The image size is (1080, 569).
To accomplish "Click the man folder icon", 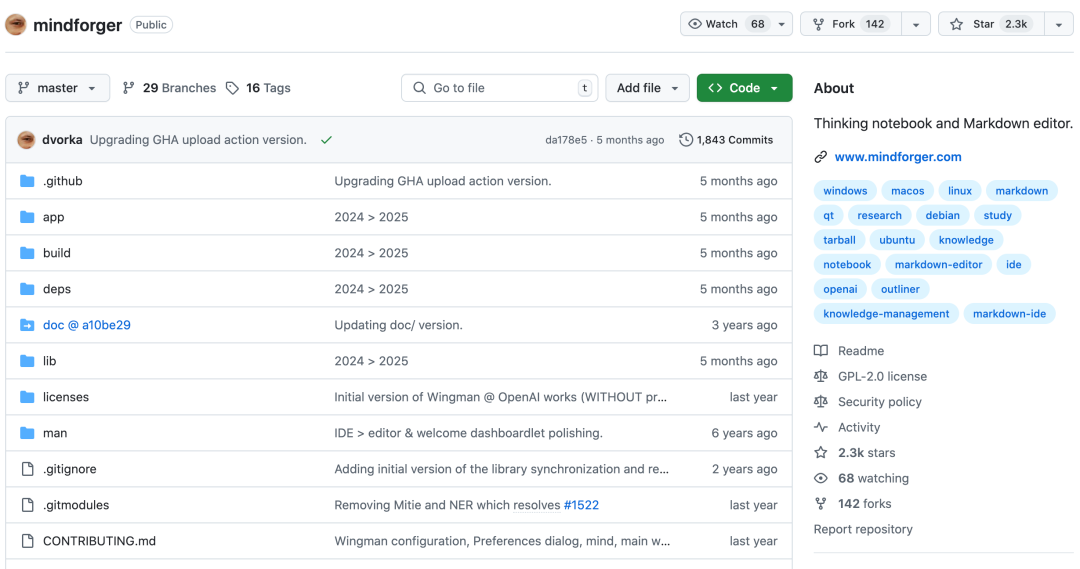I will pyautogui.click(x=27, y=433).
